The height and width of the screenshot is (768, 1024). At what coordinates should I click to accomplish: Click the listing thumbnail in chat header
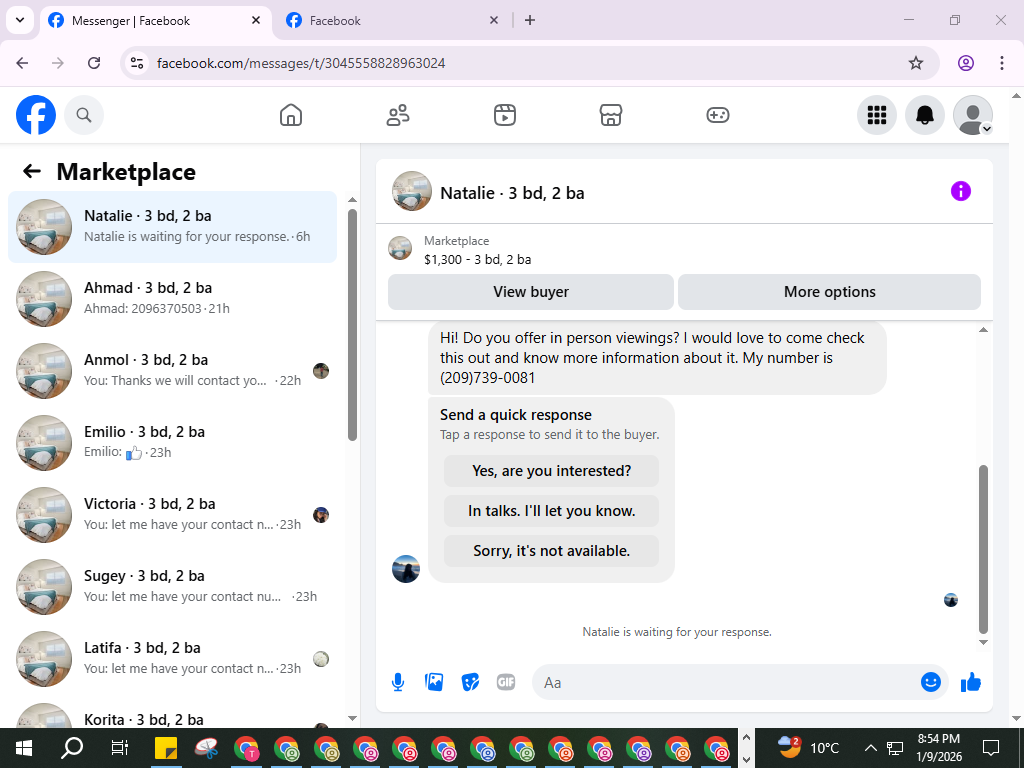[x=411, y=191]
